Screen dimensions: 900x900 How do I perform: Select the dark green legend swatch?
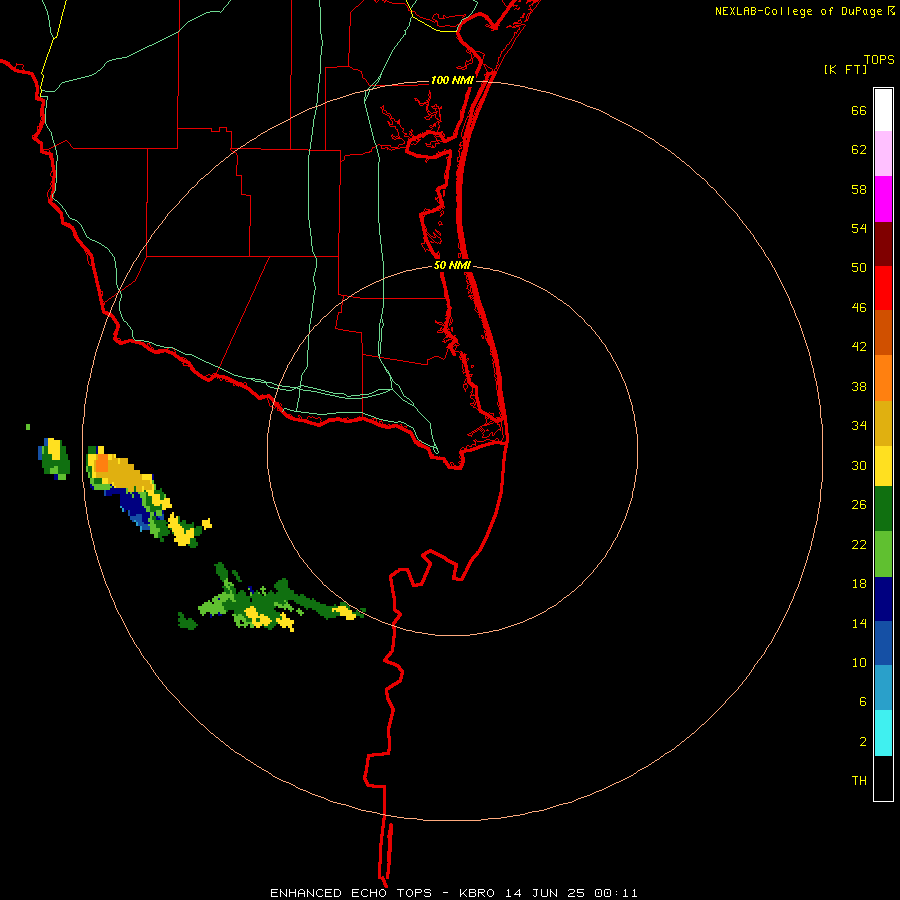coord(883,509)
